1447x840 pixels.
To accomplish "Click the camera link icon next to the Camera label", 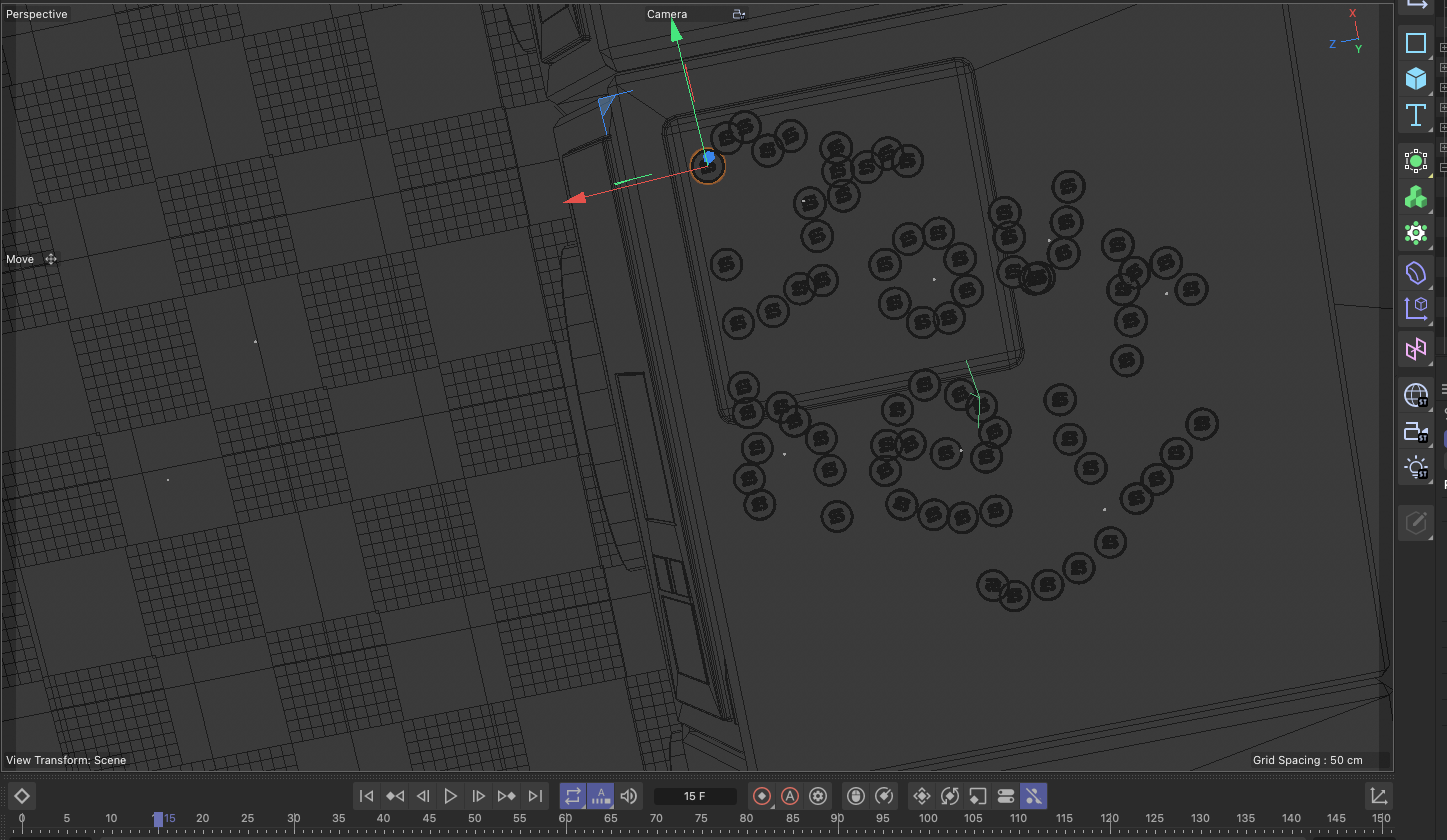I will pyautogui.click(x=739, y=14).
